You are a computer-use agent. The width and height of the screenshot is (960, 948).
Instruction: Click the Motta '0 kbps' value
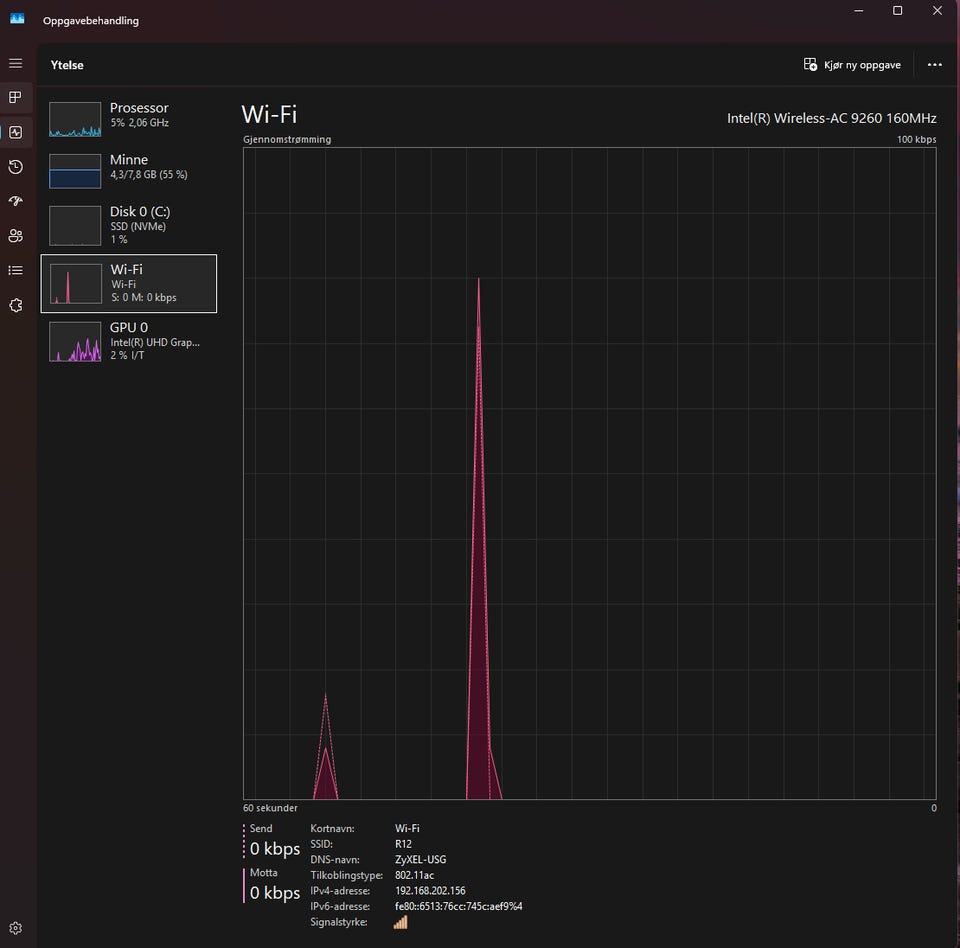[x=275, y=893]
